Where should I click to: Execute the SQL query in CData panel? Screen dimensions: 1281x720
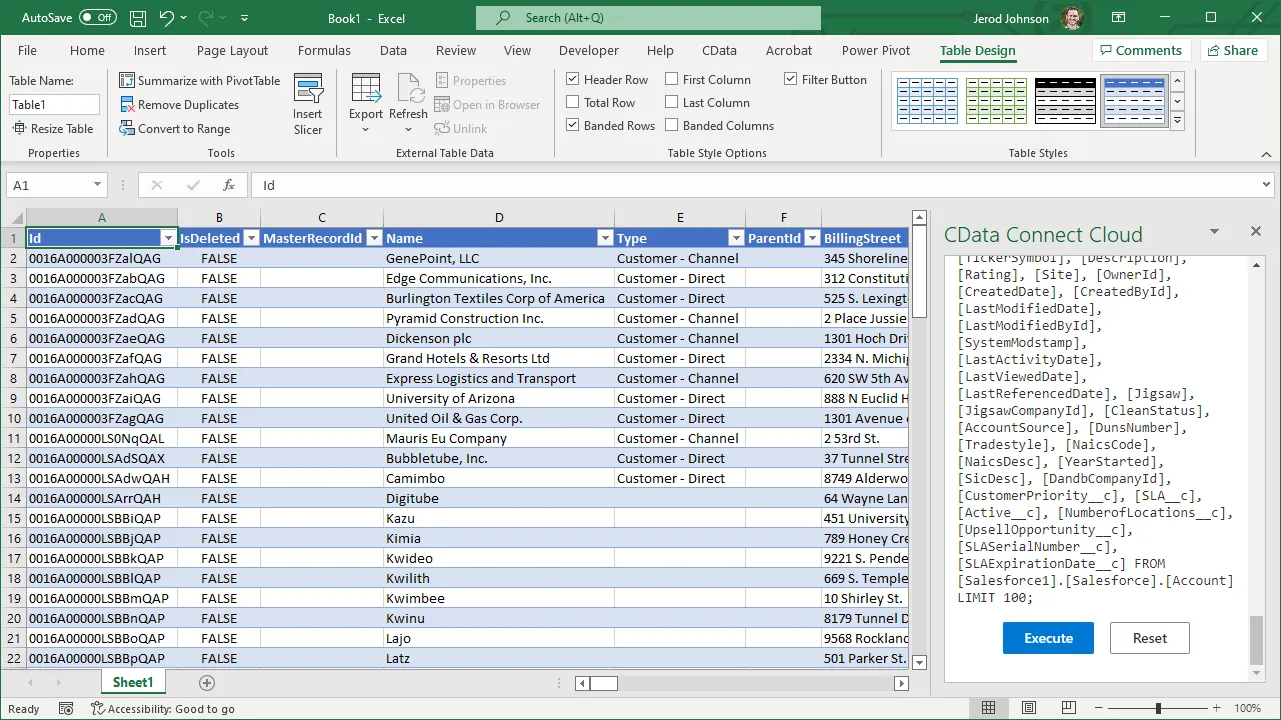pos(1047,638)
